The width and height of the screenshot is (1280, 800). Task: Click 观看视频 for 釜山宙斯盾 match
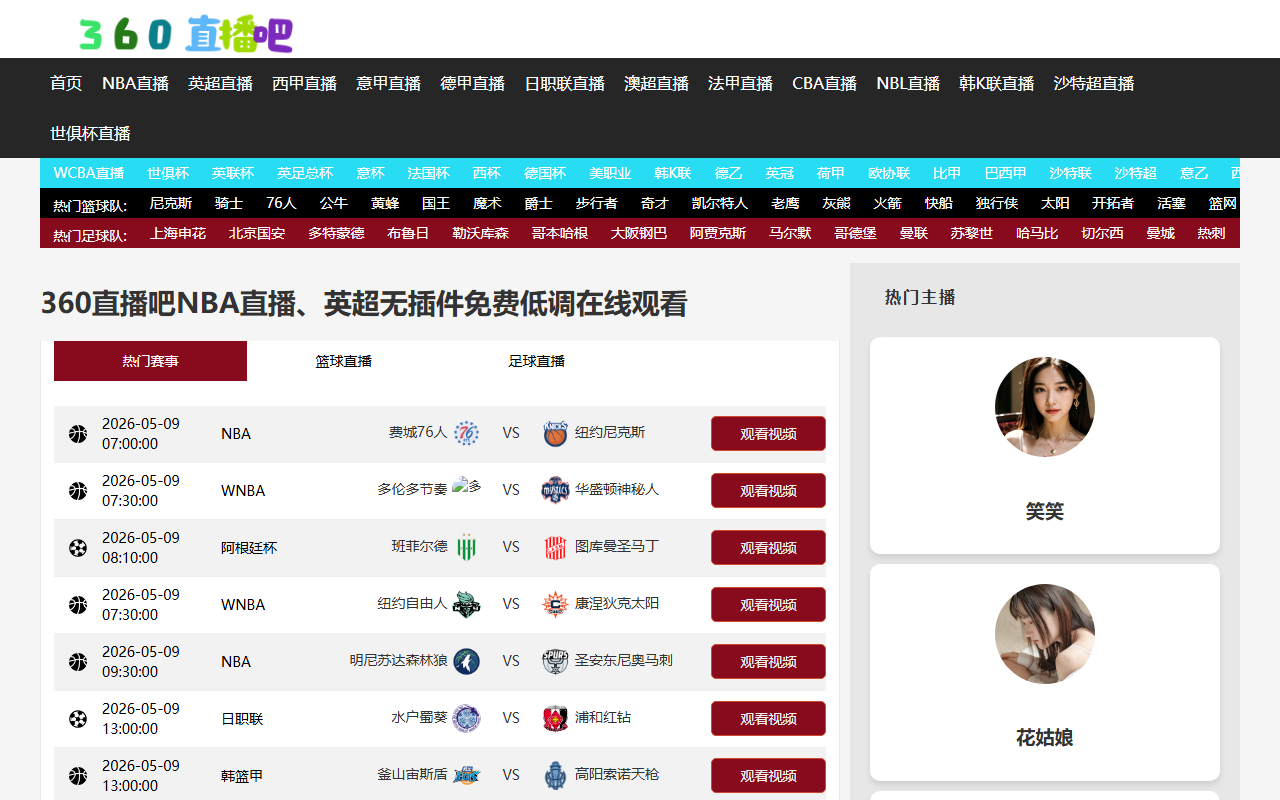[x=768, y=776]
